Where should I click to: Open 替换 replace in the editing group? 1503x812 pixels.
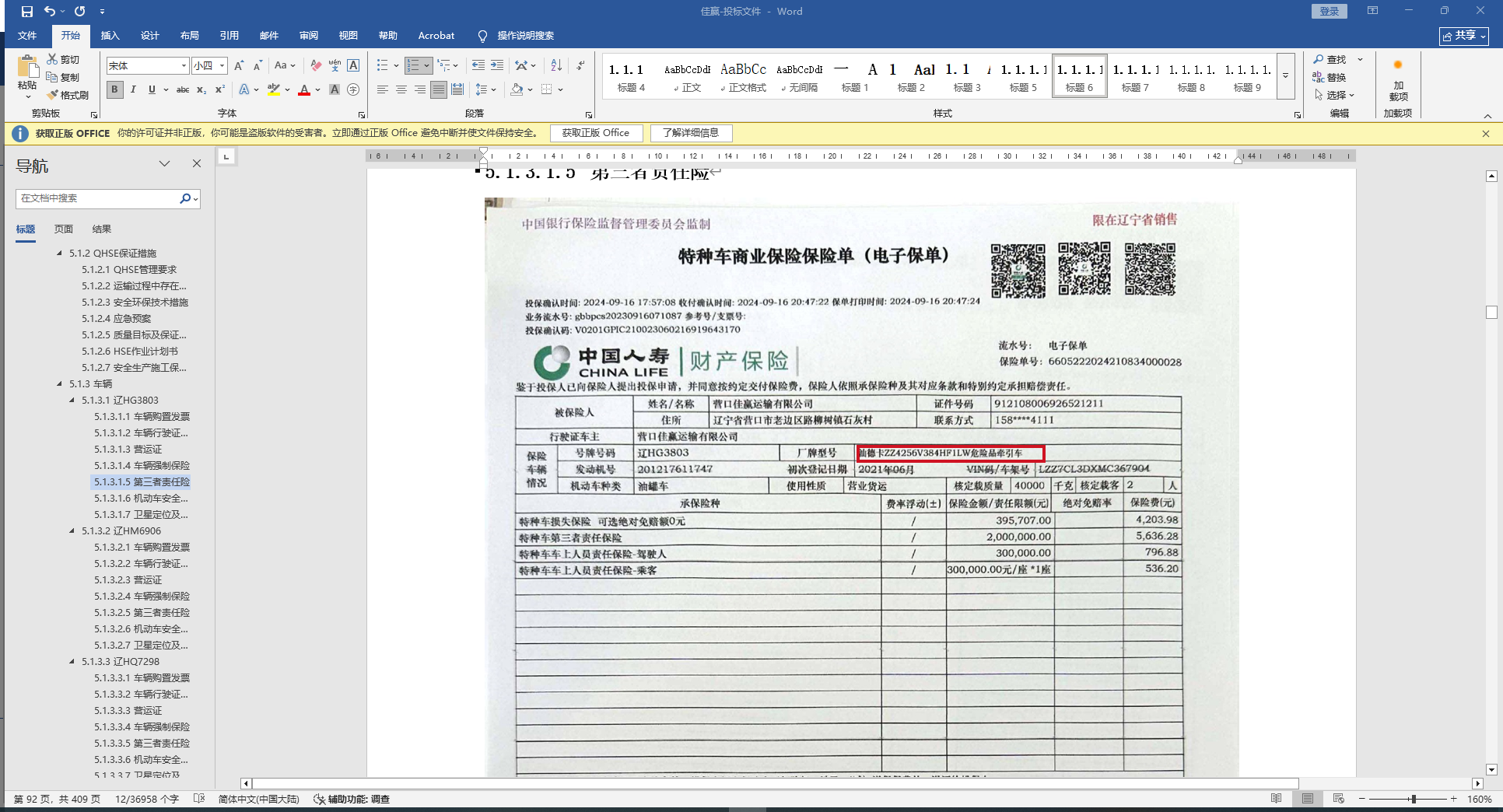point(1330,77)
